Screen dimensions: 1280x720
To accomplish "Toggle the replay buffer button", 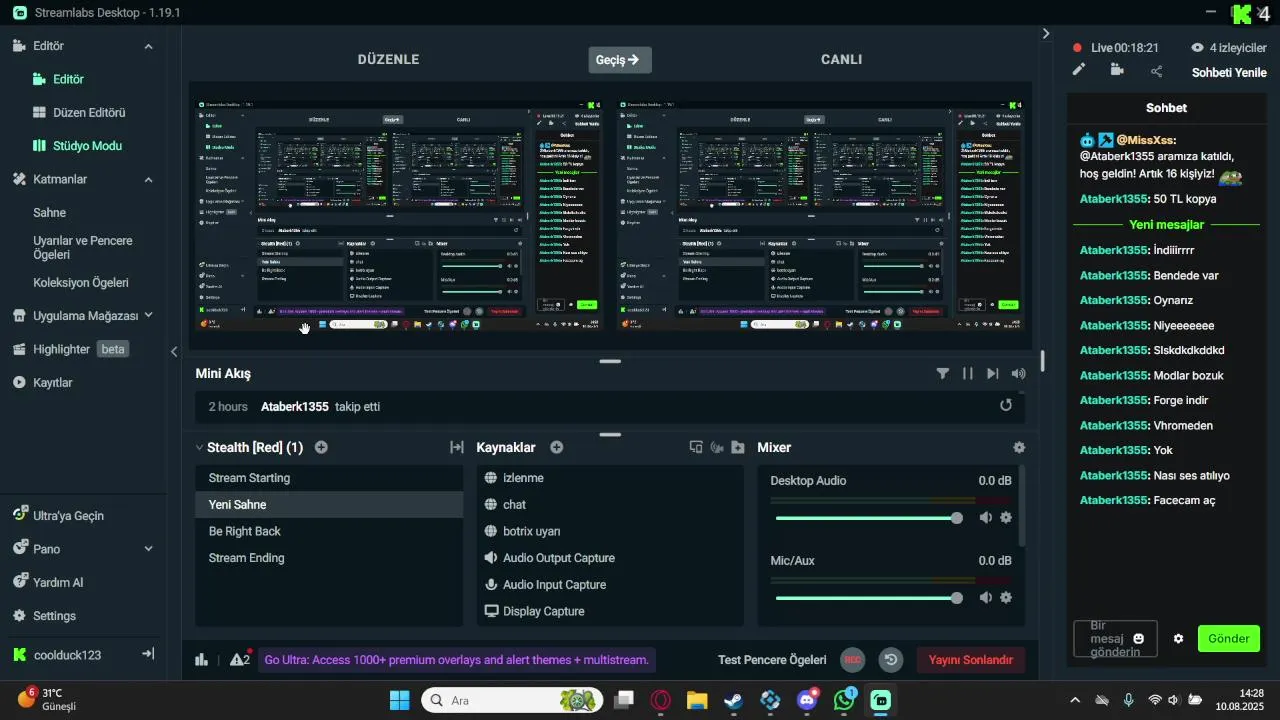I will (890, 660).
